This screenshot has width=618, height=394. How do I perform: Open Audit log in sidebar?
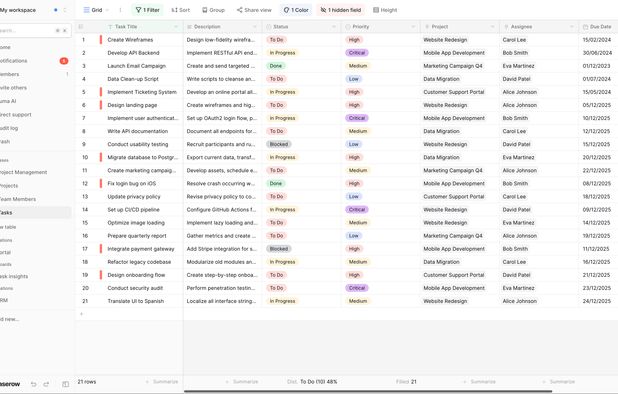35,128
